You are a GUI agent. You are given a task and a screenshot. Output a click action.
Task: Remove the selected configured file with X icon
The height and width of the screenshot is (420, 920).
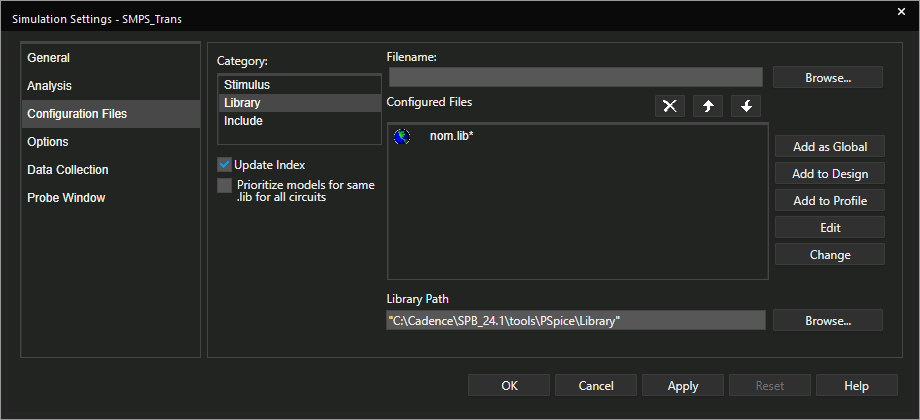(669, 106)
